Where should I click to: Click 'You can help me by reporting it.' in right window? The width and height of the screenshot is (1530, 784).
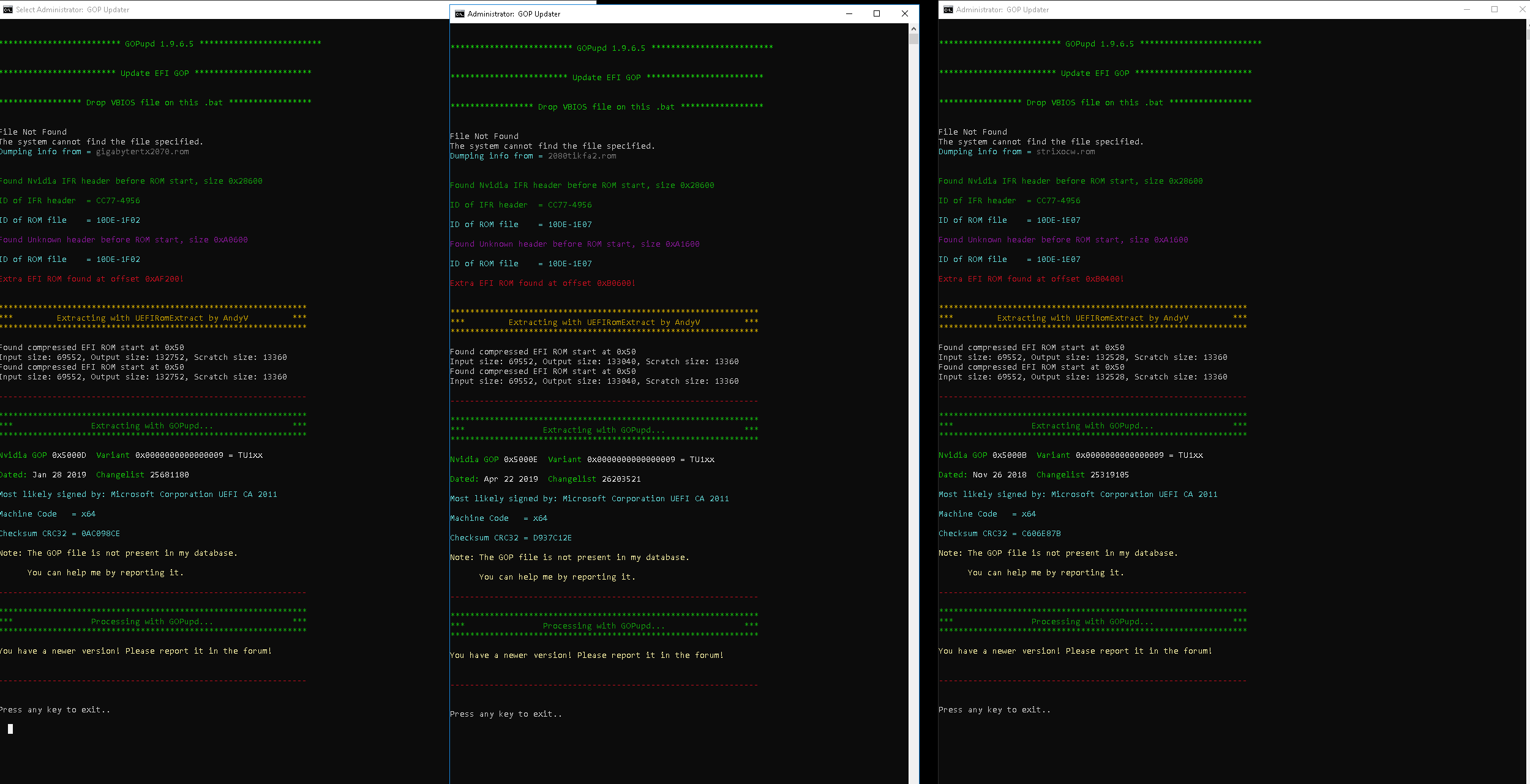click(1046, 573)
